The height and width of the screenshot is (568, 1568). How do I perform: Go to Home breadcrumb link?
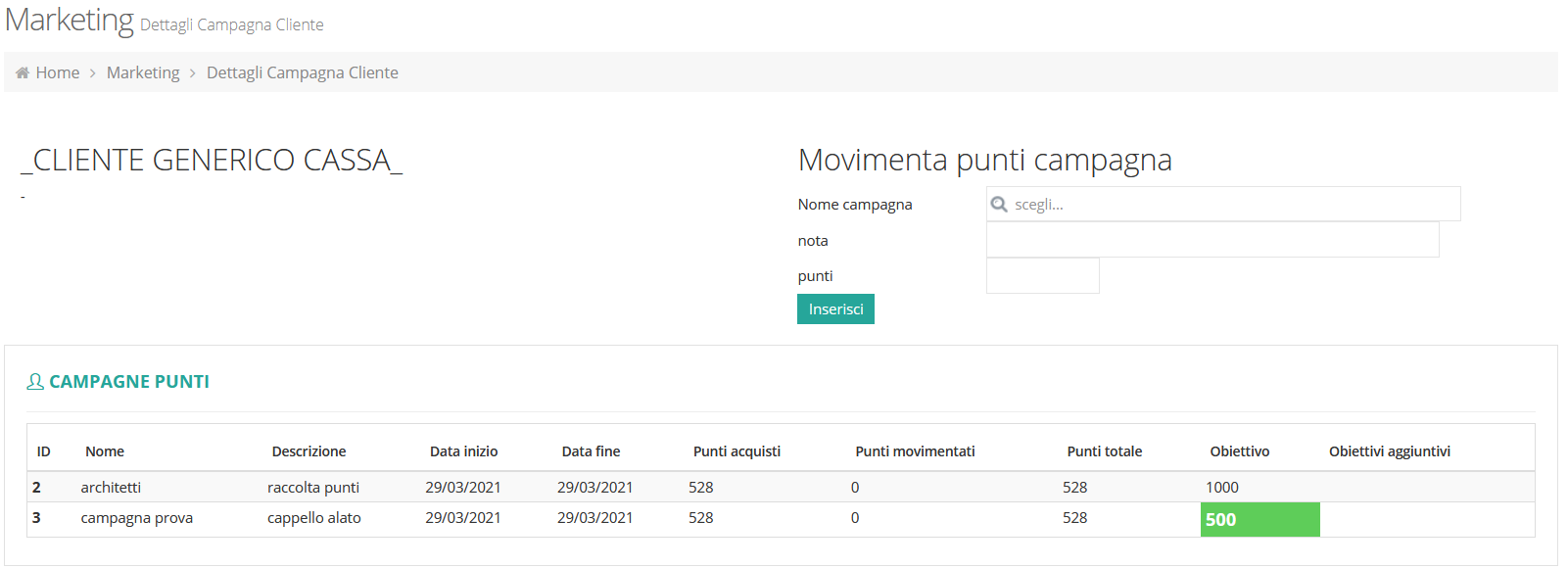tap(58, 72)
